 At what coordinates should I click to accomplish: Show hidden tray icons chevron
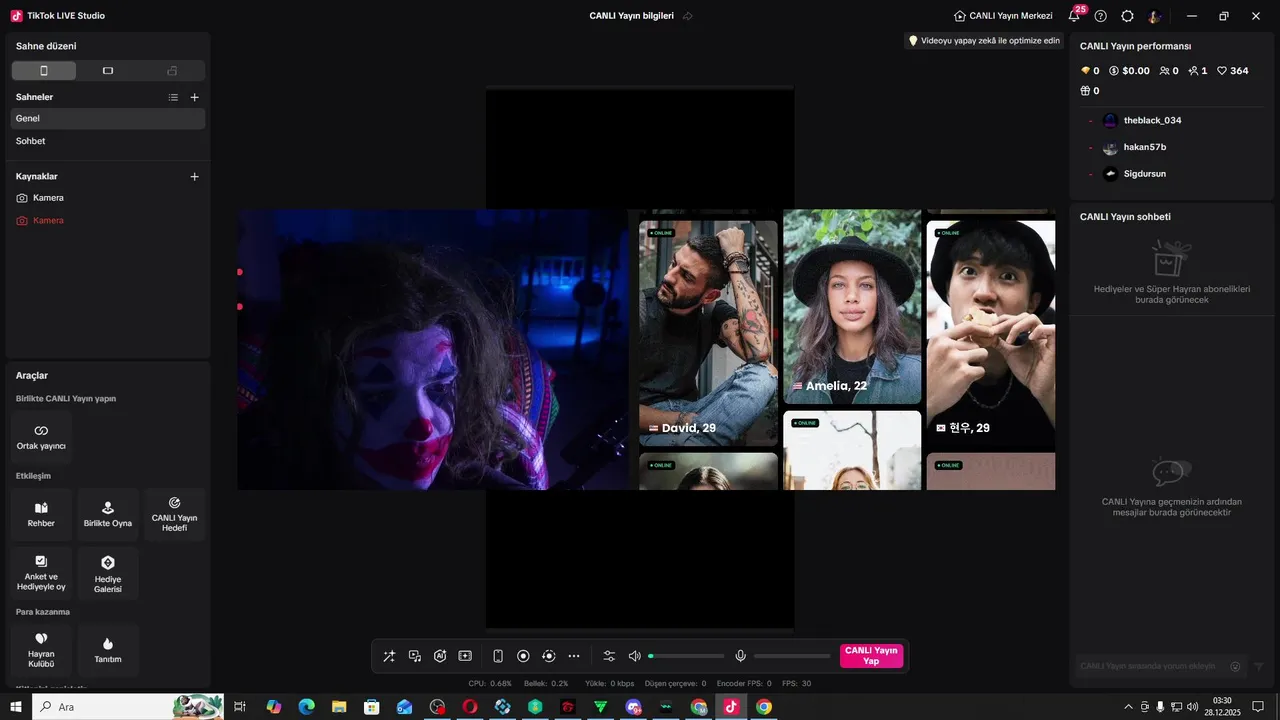[x=1128, y=707]
